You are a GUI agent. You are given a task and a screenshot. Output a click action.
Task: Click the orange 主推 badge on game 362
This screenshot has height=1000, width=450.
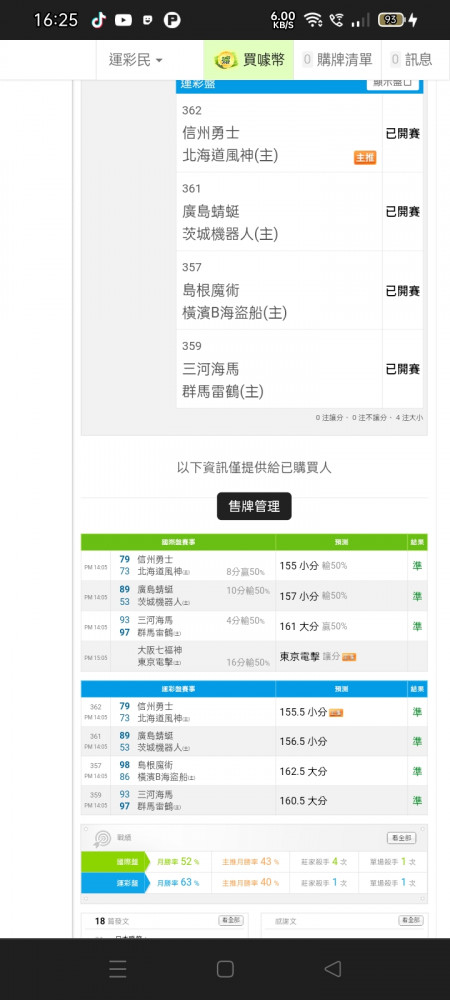[x=365, y=158]
